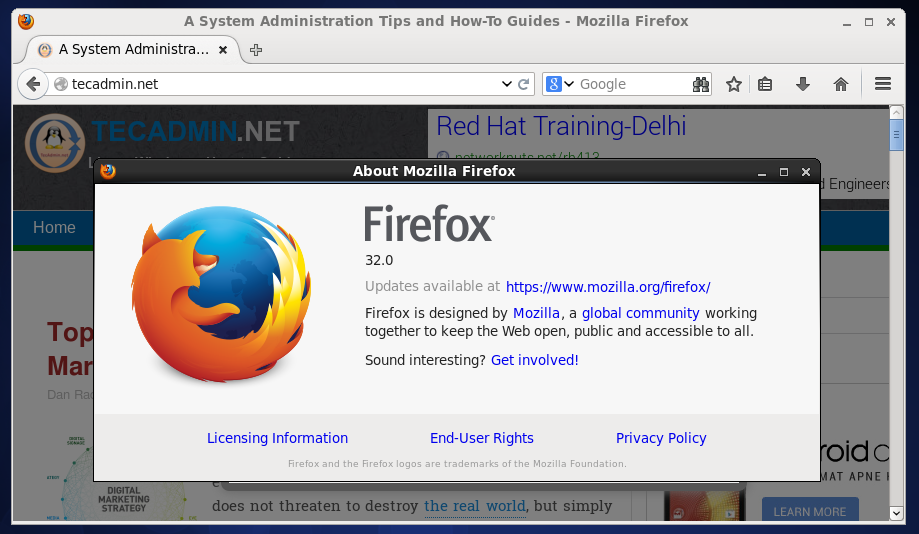Viewport: 919px width, 534px height.
Task: Click the site identity globe icon in URL bar
Action: (x=61, y=84)
